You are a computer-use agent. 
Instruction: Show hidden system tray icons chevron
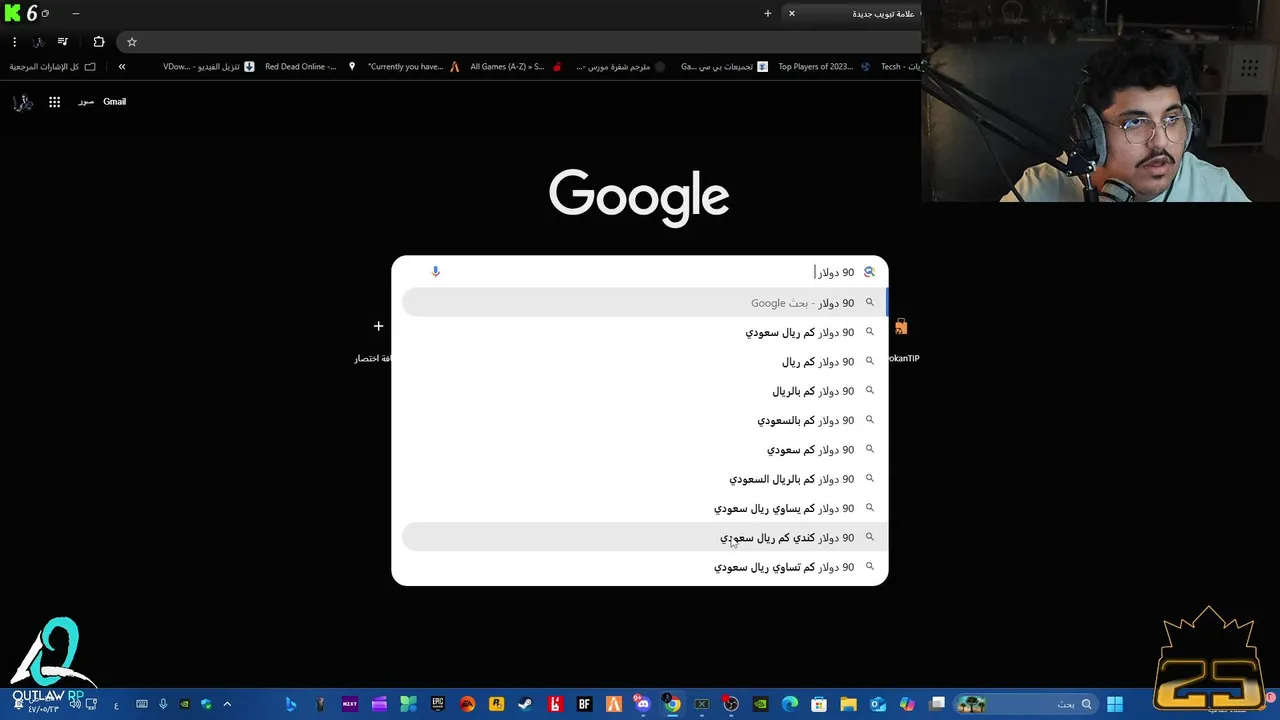[x=227, y=704]
